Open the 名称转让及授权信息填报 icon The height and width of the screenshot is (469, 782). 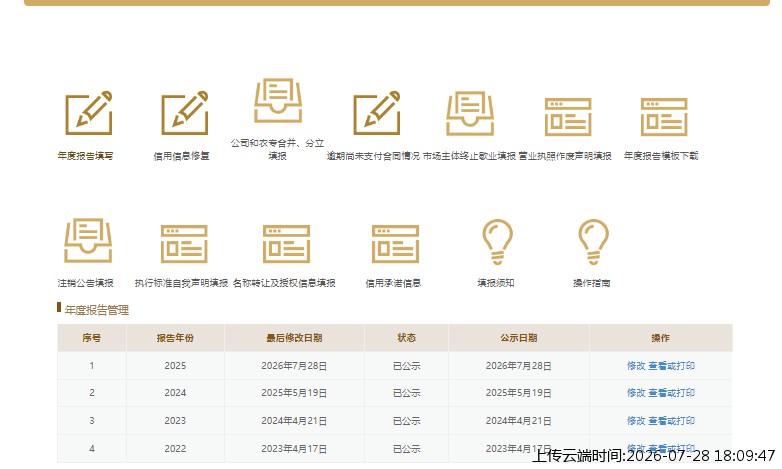pyautogui.click(x=286, y=244)
